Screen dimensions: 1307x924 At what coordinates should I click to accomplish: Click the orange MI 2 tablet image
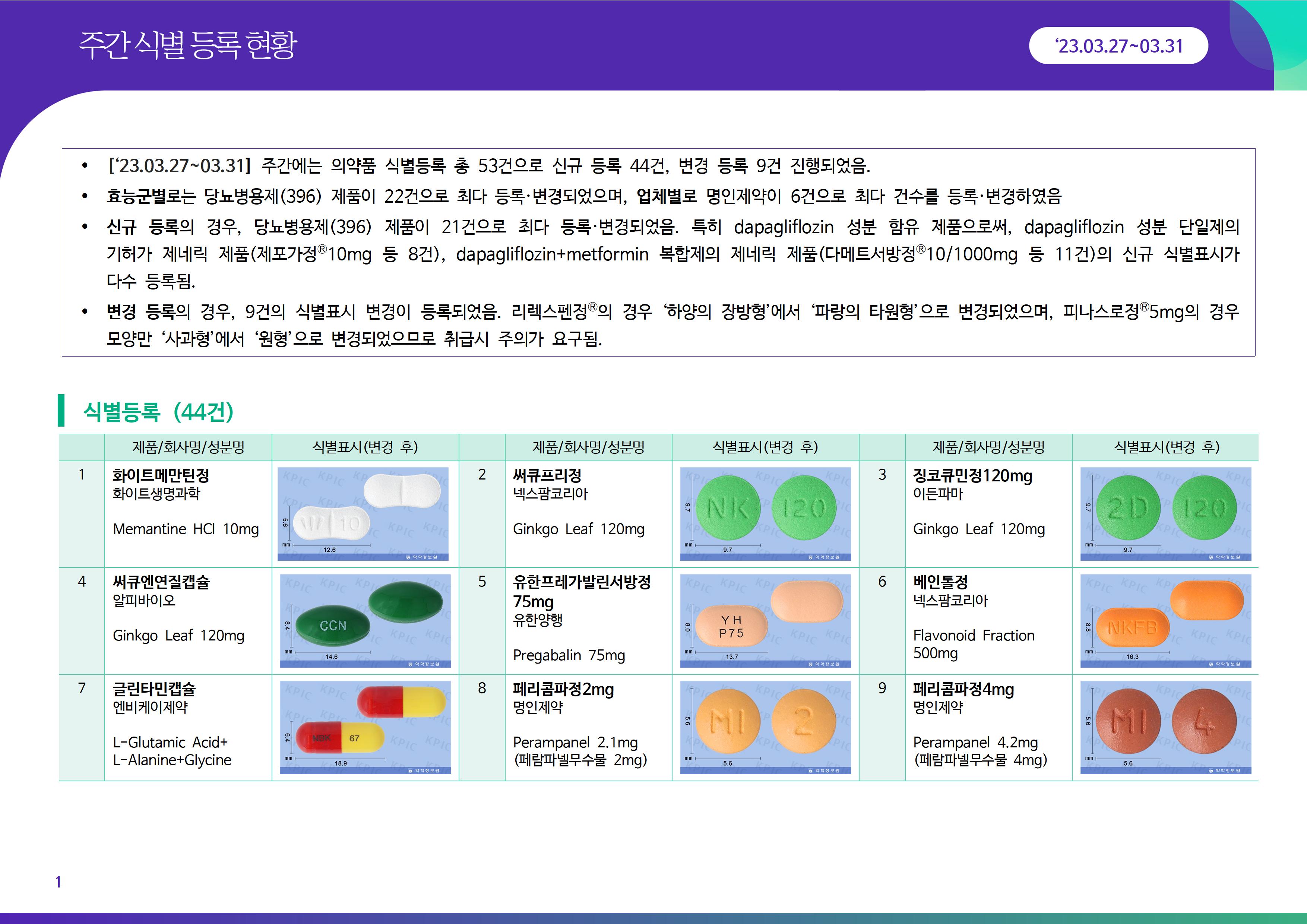point(765,727)
